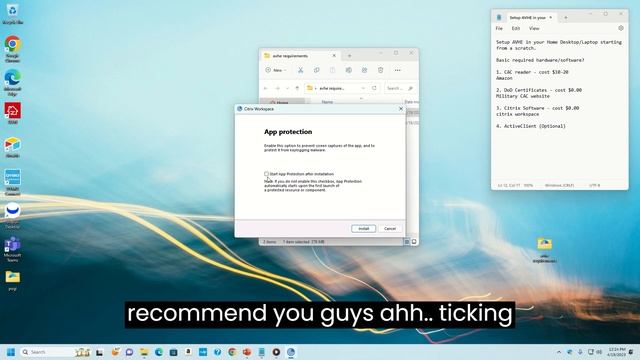Viewport: 640px width, 360px height.
Task: Click the Windows Start button
Action: tap(11, 352)
